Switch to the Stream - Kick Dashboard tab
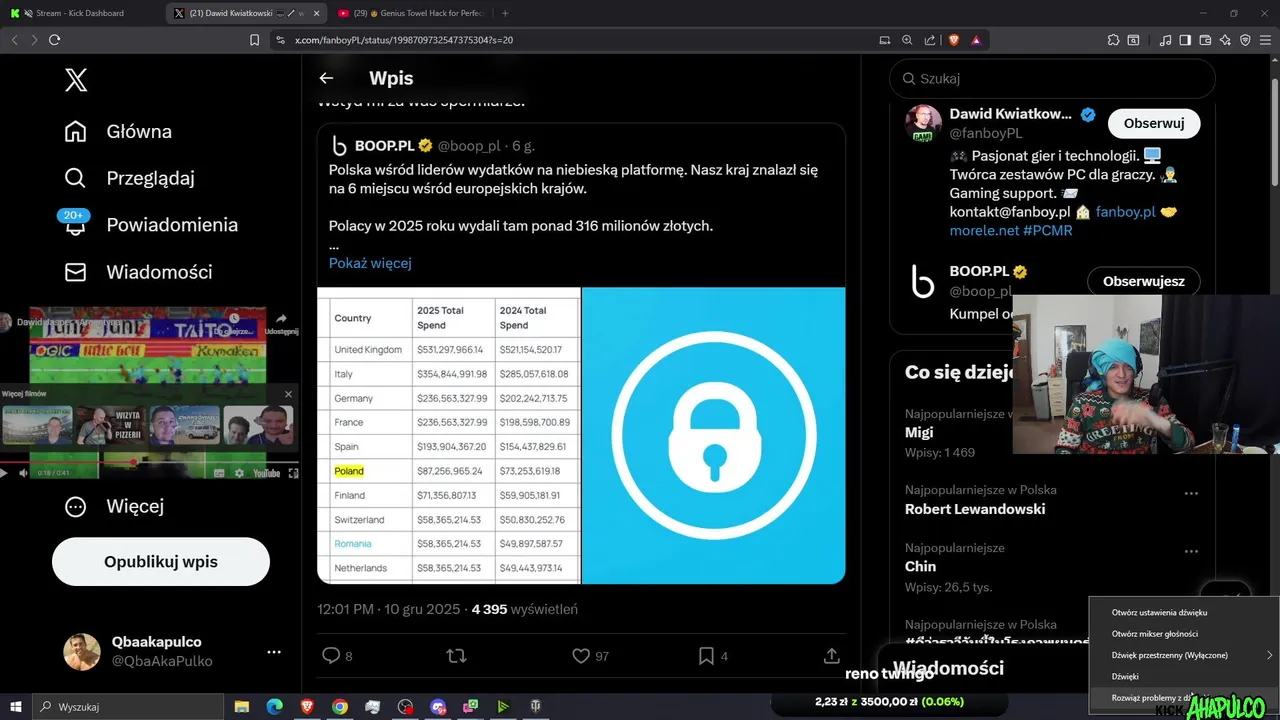The width and height of the screenshot is (1280, 720). [80, 13]
